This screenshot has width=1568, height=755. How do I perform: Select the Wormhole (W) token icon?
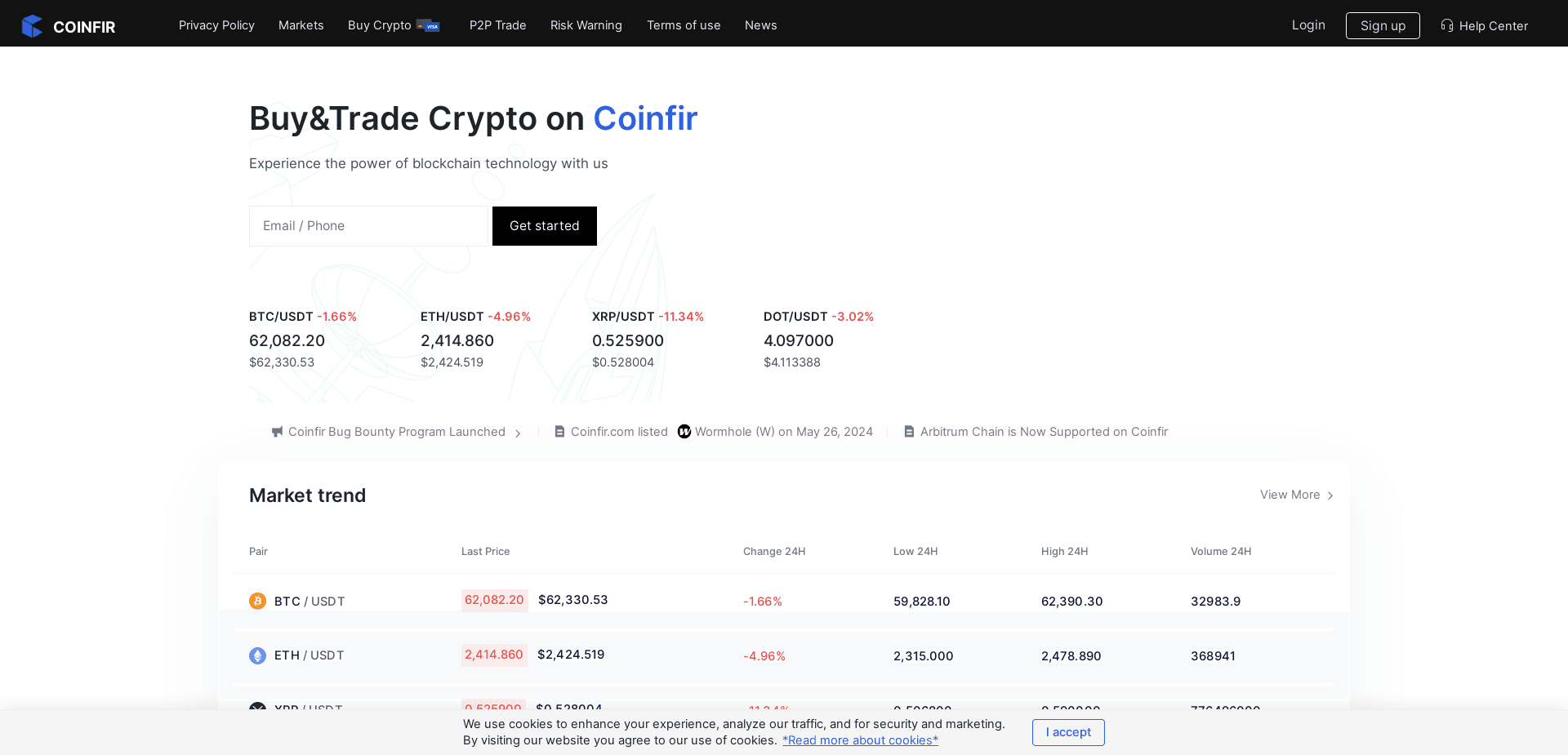pos(684,432)
